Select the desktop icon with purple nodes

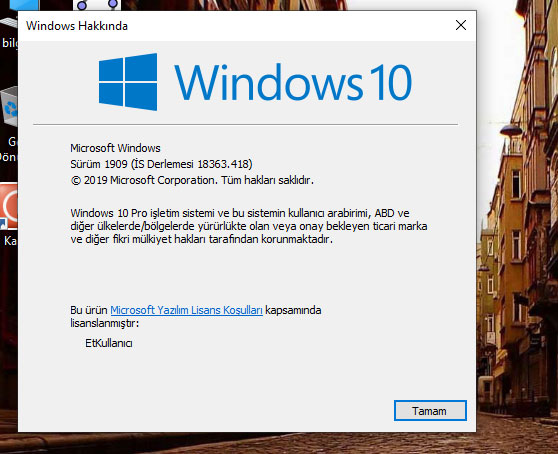(x=97, y=5)
